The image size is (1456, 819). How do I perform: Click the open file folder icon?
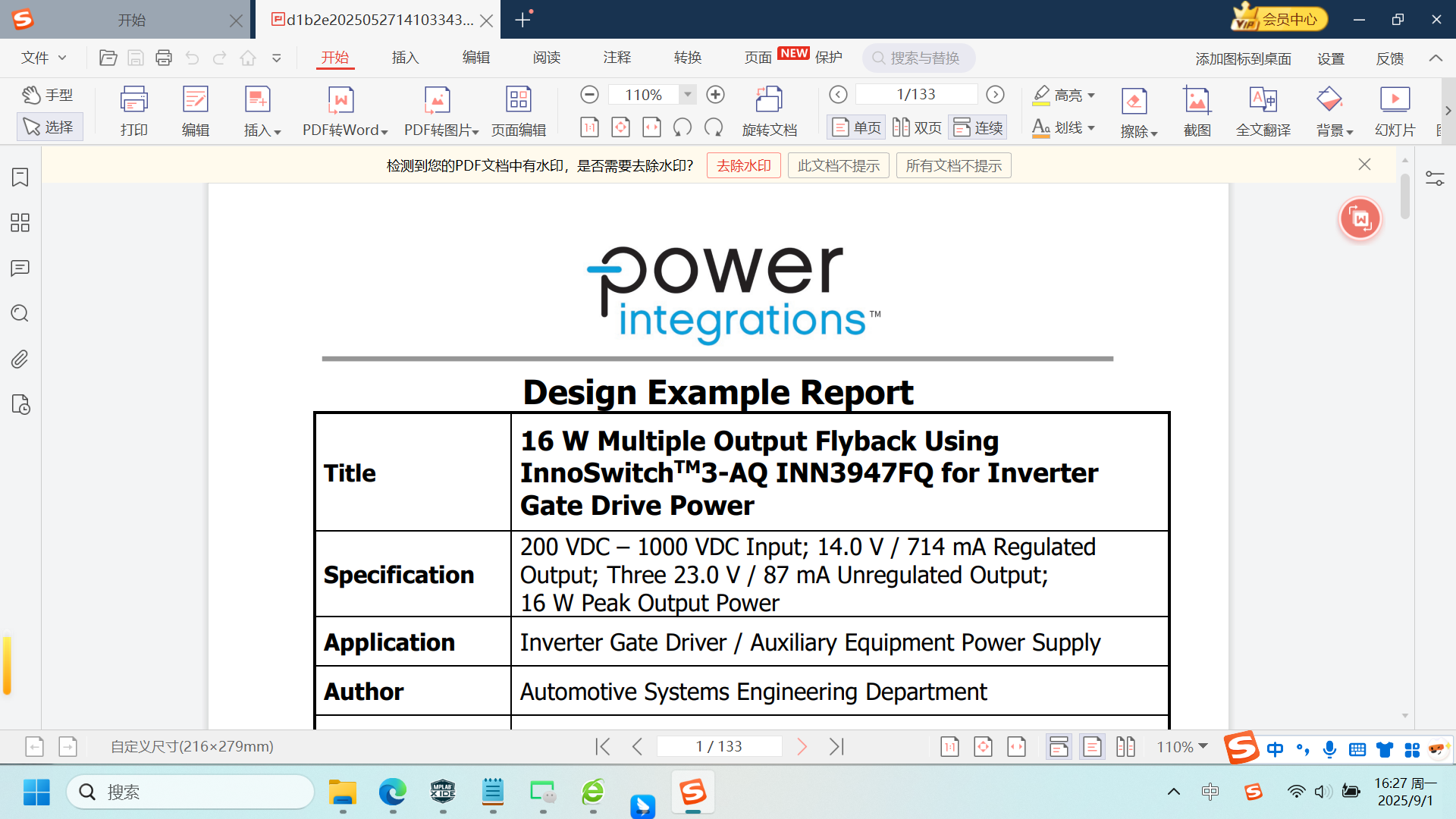108,58
